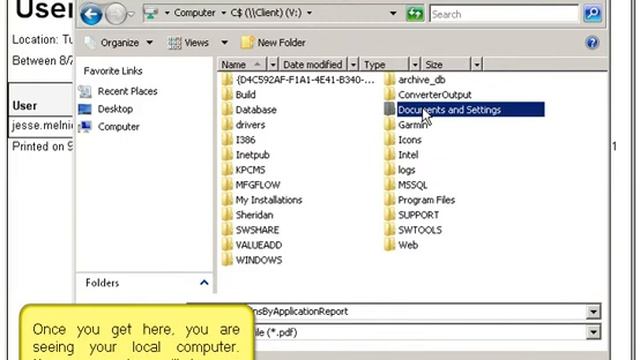Select the SUPPORT folder name

pyautogui.click(x=418, y=215)
